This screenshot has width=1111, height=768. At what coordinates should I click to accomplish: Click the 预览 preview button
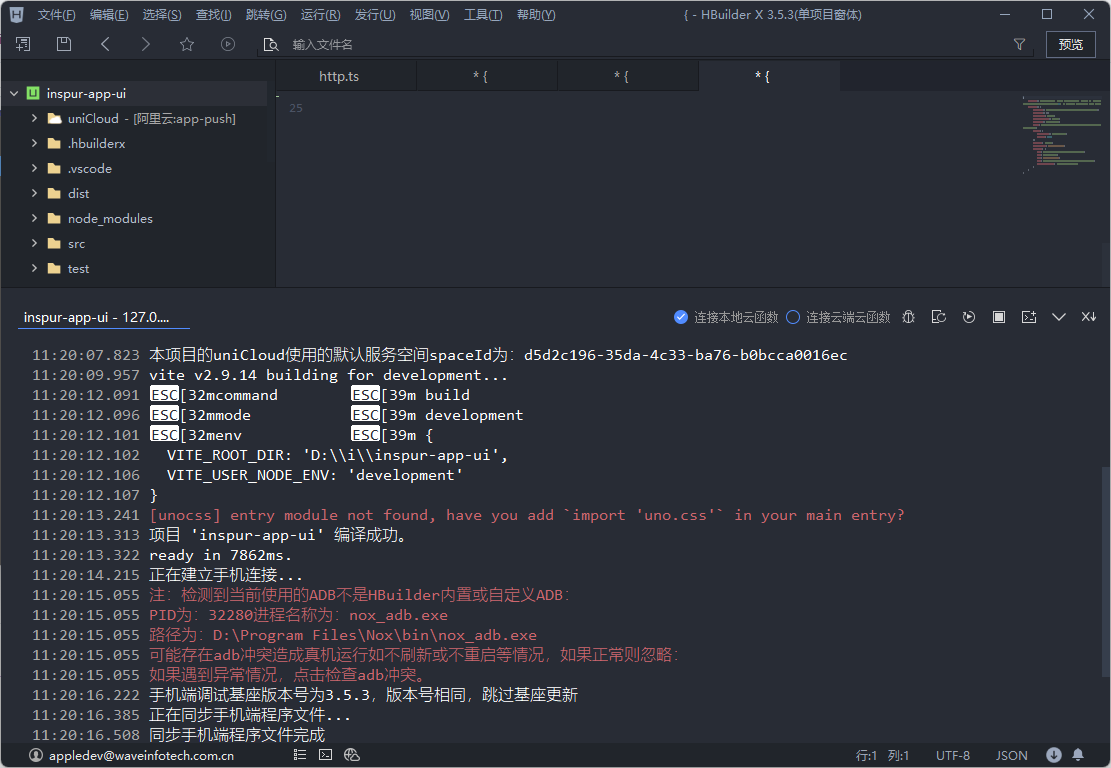(x=1071, y=44)
